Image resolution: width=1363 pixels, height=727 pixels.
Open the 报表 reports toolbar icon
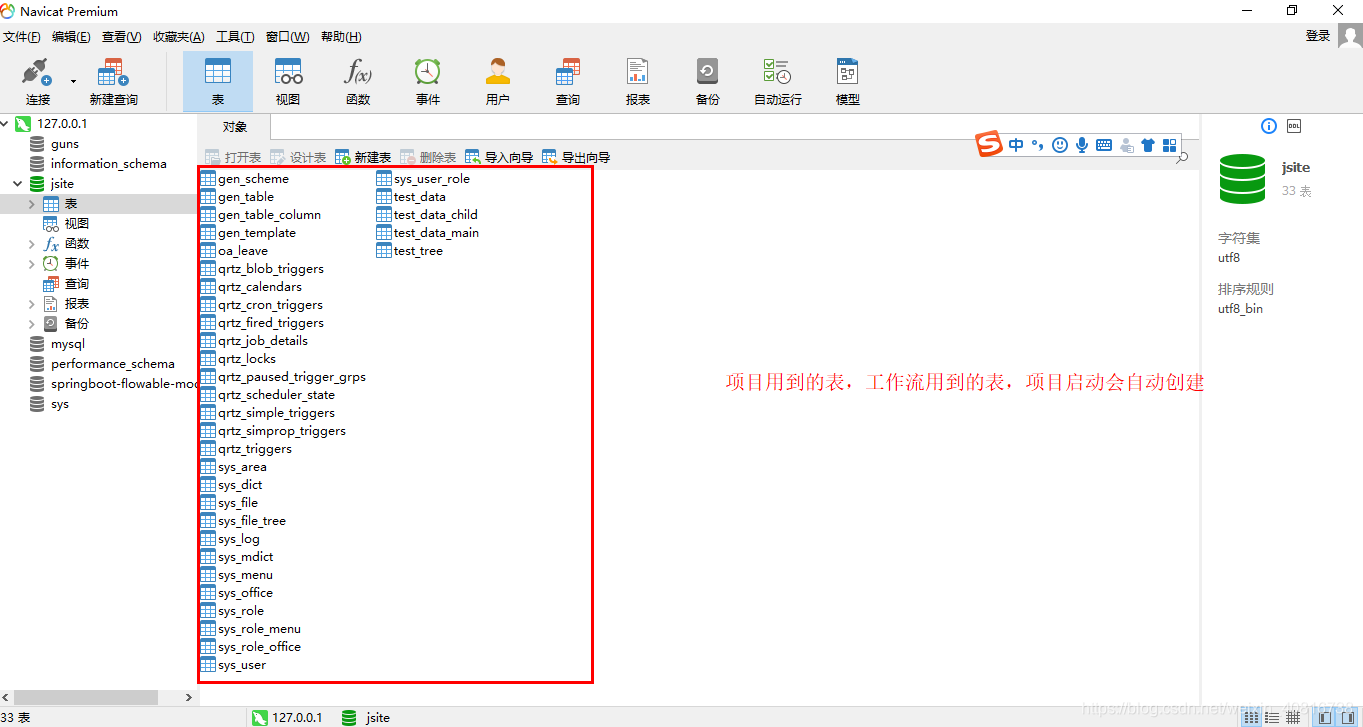pos(638,81)
